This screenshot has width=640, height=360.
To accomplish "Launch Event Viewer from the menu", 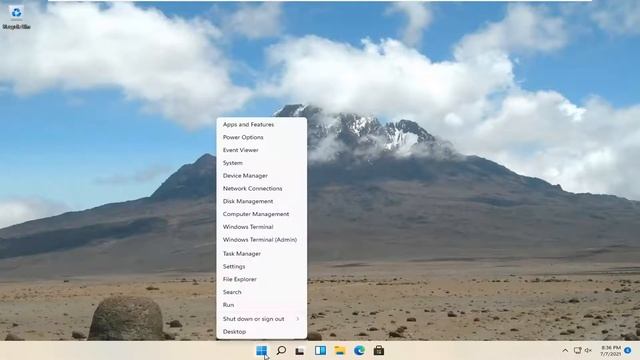I will 262,150.
